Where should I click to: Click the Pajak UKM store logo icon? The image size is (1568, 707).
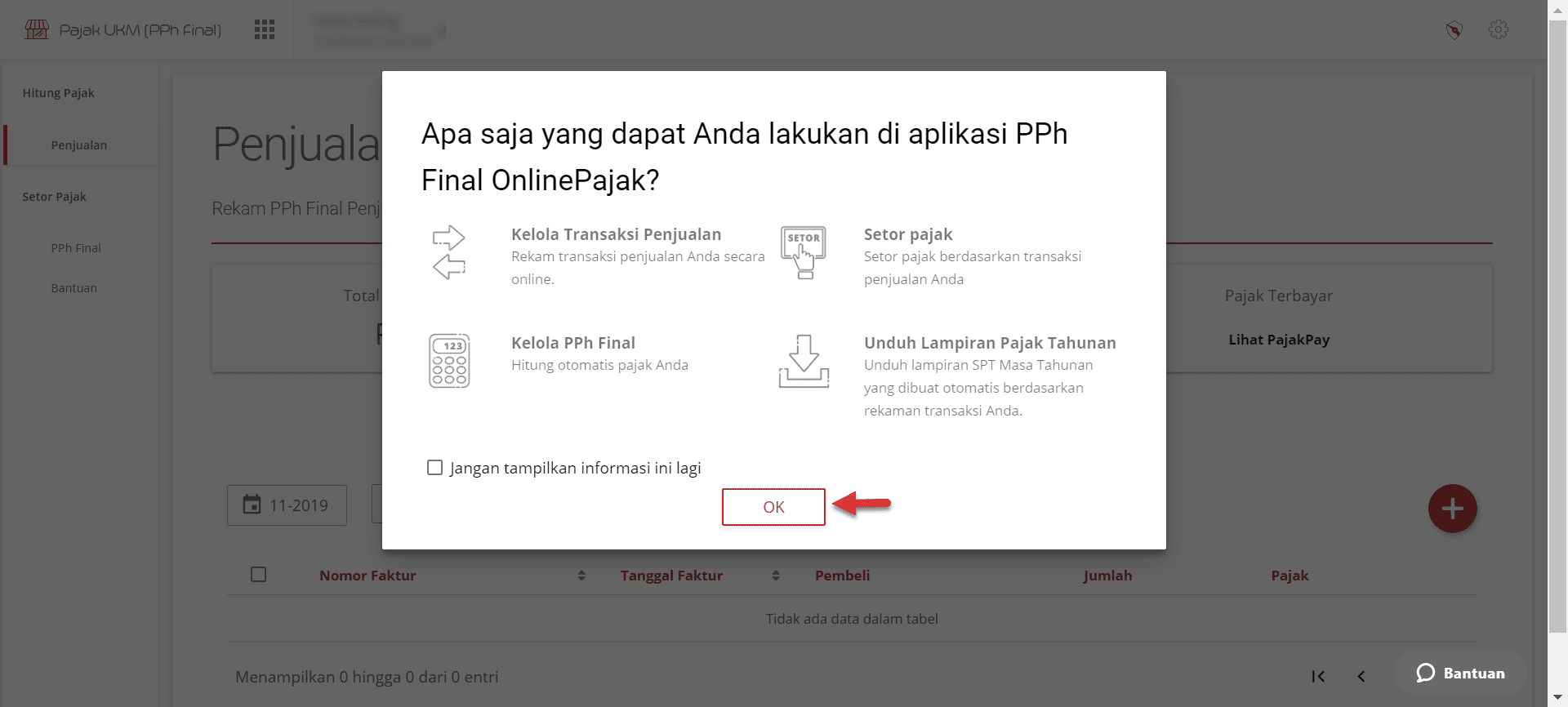click(37, 30)
